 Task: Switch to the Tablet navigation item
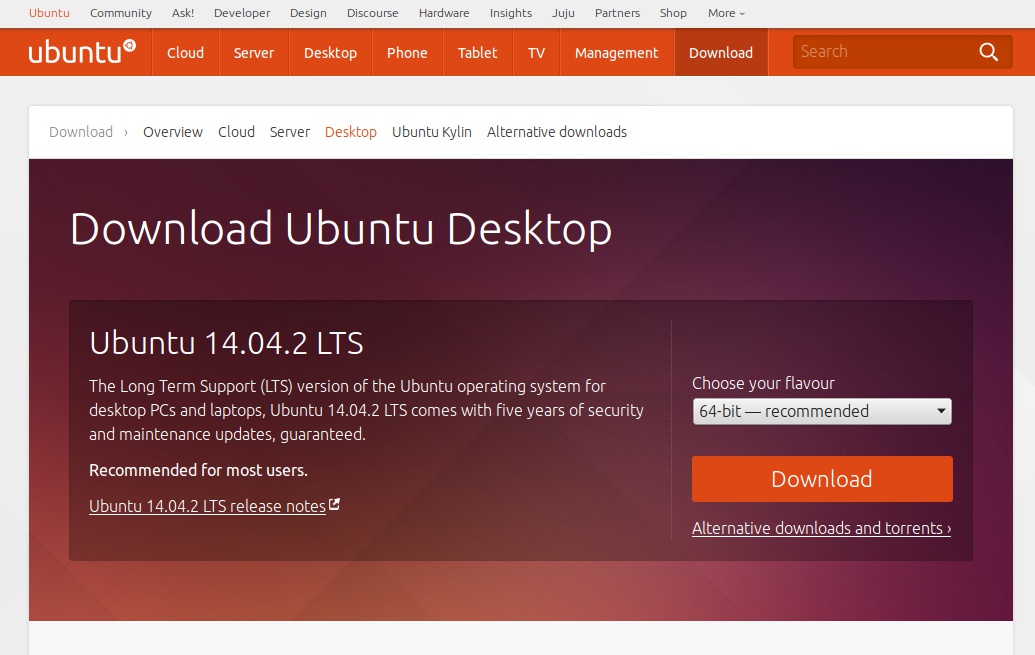(x=477, y=53)
